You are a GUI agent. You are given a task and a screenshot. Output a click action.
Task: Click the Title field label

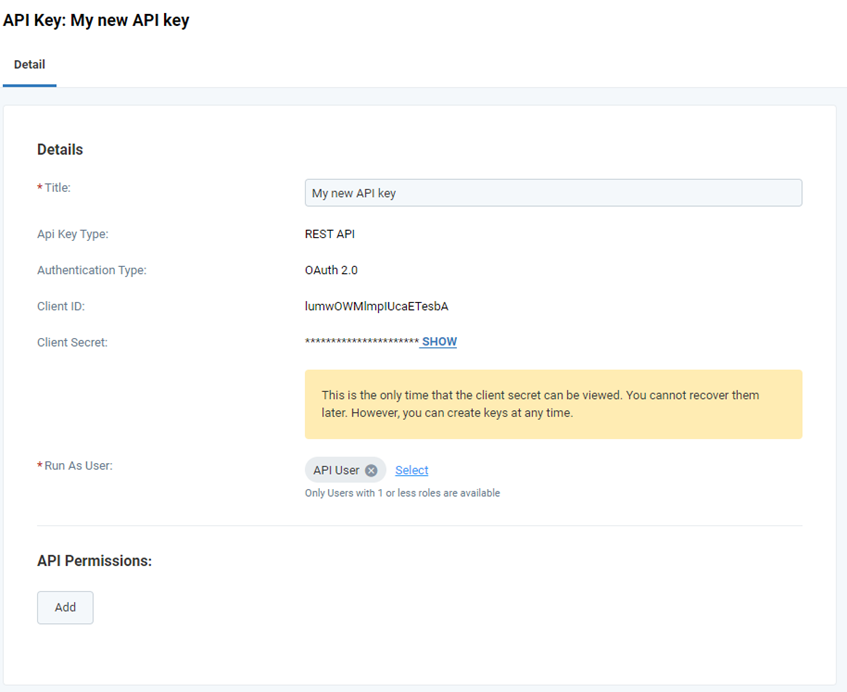[x=57, y=188]
